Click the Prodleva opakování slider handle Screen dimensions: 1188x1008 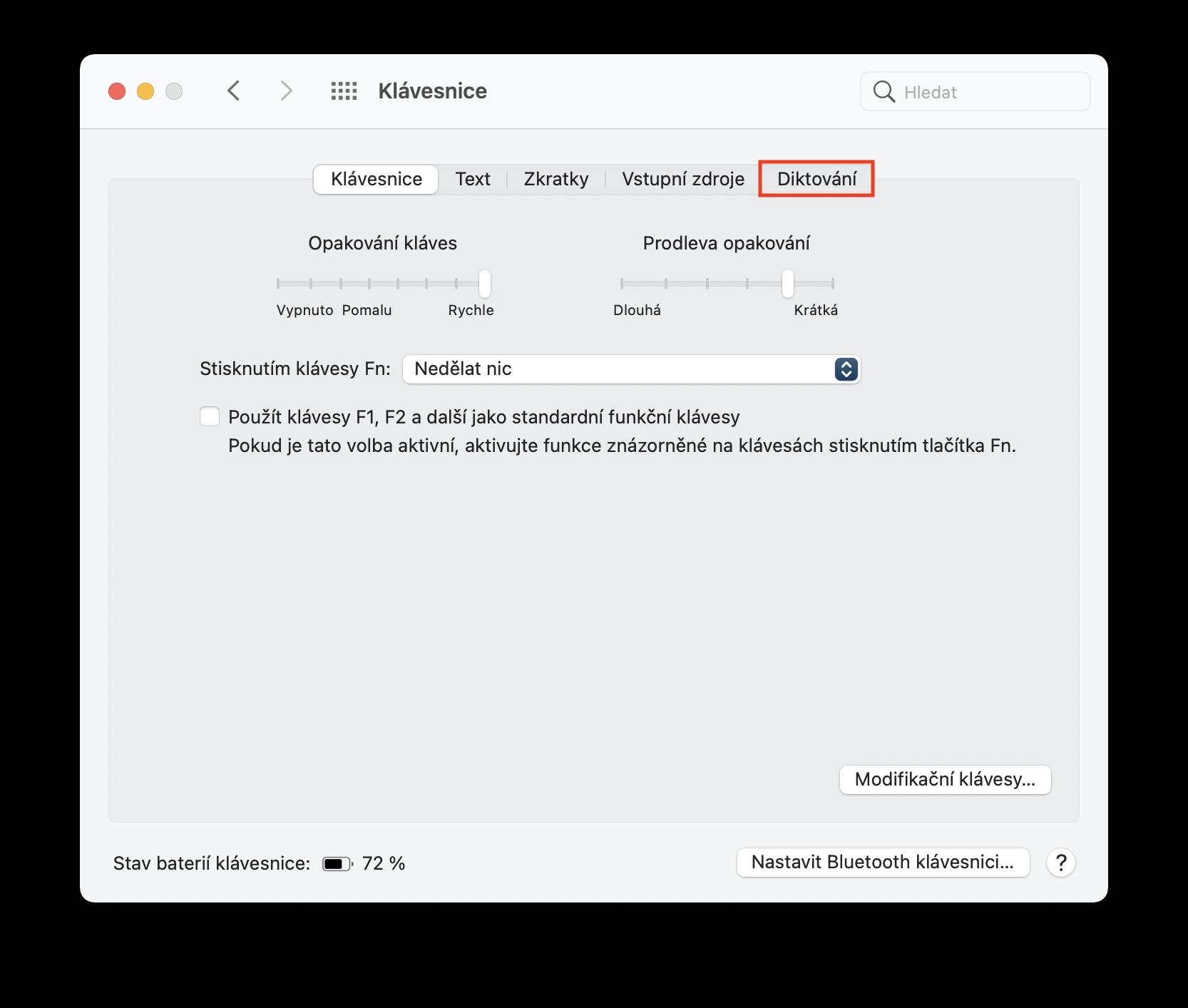point(787,284)
